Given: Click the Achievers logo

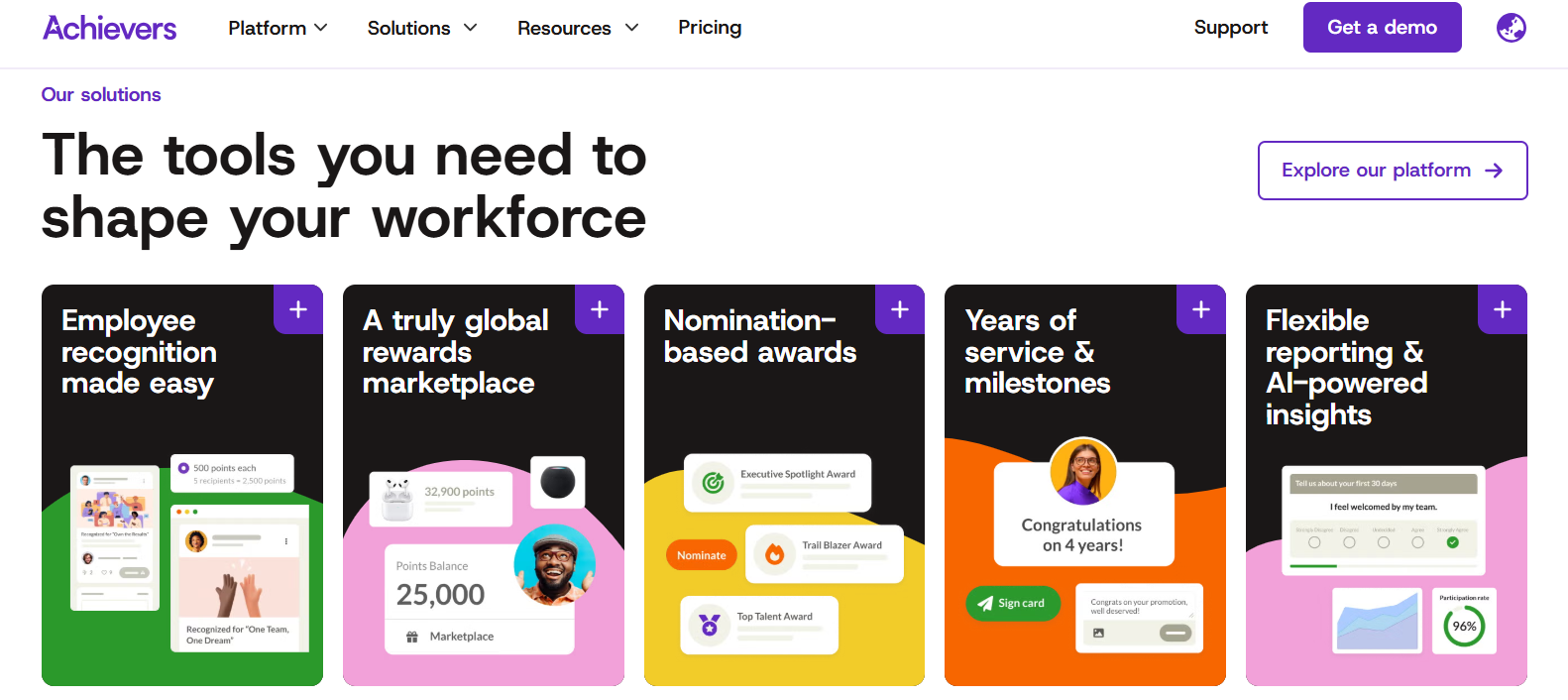Looking at the screenshot, I should [x=109, y=27].
